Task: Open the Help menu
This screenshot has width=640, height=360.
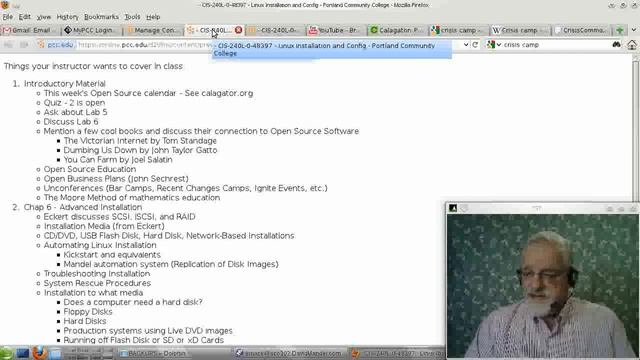Action: (153, 17)
